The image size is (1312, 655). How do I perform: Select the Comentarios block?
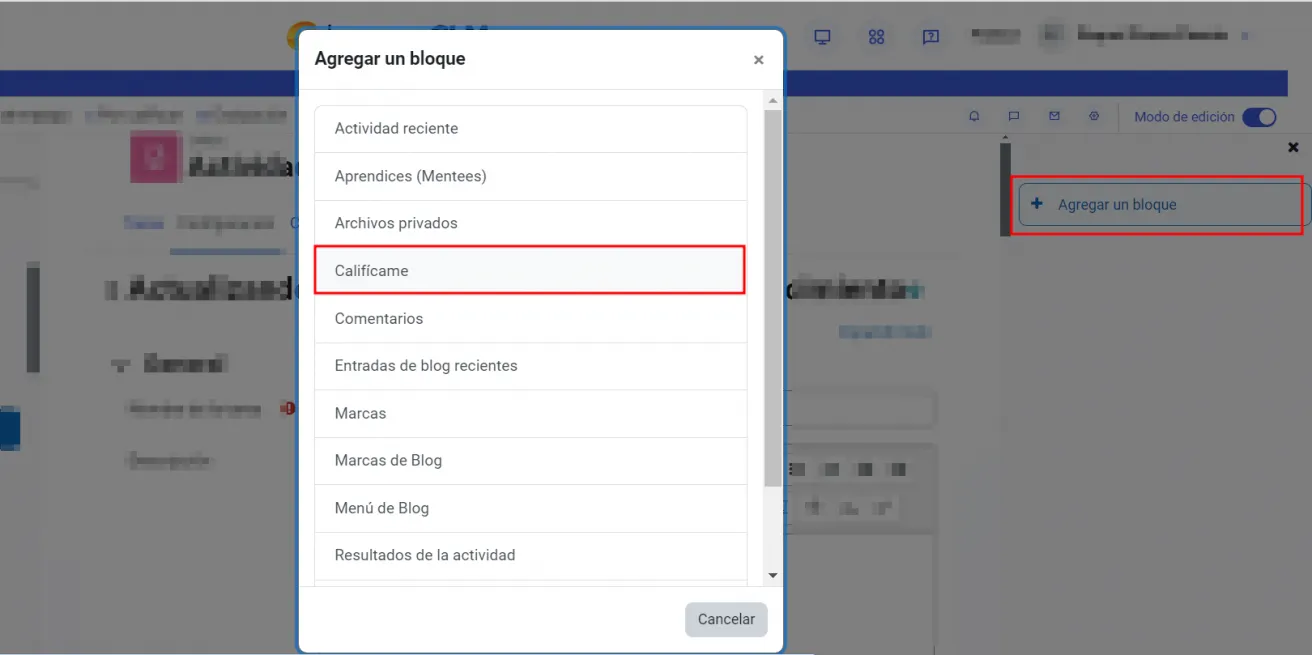(x=530, y=318)
